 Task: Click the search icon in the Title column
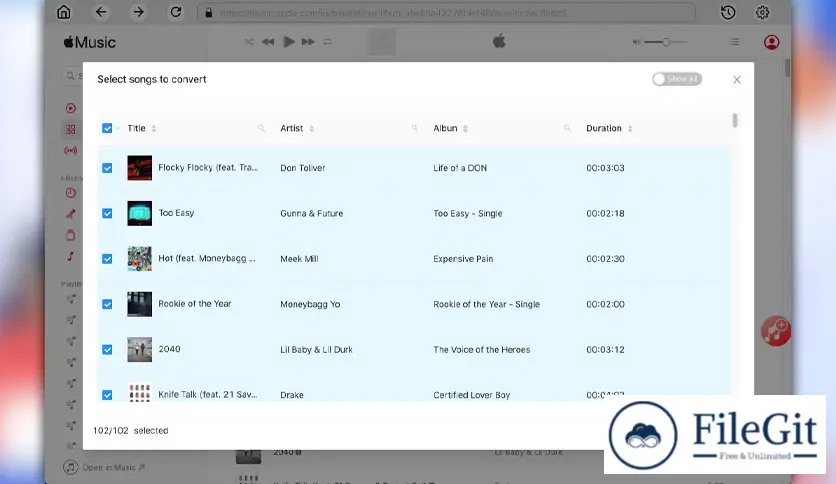(261, 128)
